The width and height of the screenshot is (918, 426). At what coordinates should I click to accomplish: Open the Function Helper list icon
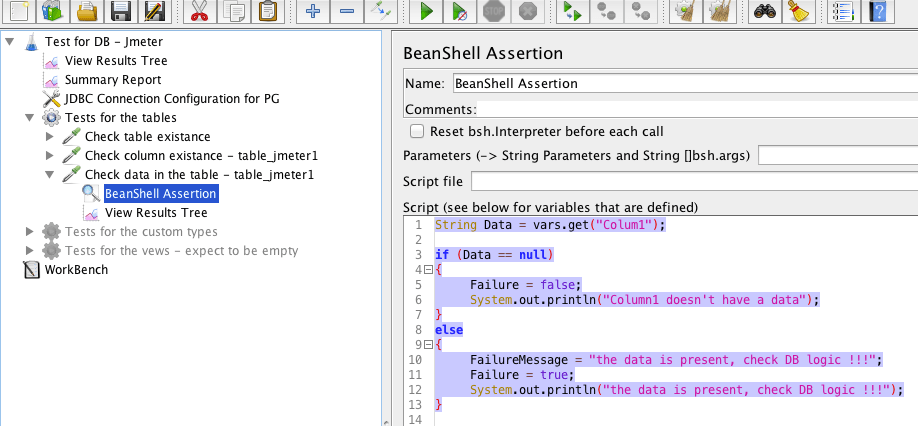tap(844, 11)
